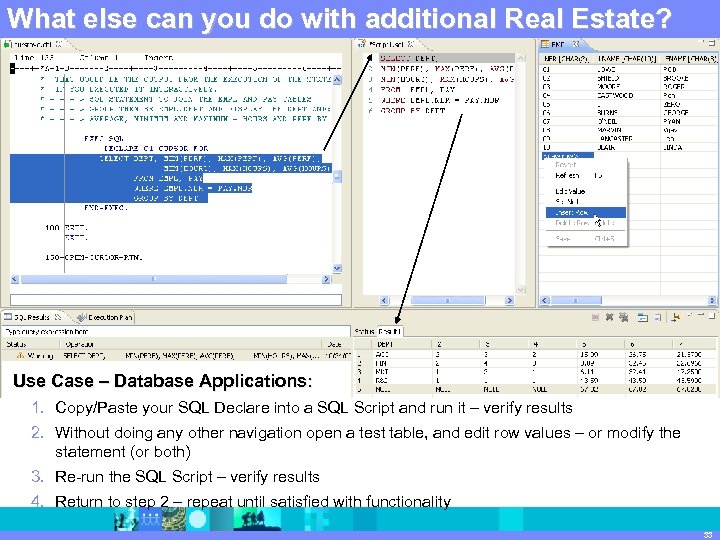Image resolution: width=720 pixels, height=540 pixels.
Task: Click the FIN department row in results
Action: (535, 363)
